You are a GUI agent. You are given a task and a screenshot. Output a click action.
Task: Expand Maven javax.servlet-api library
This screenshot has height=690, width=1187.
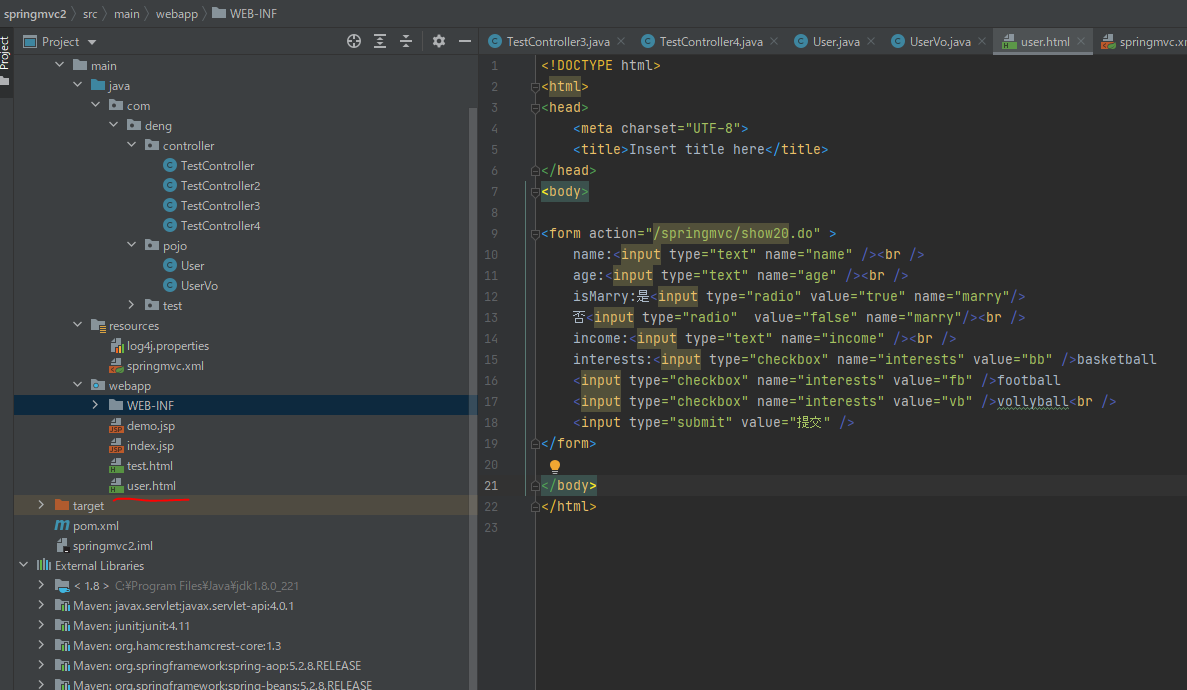pyautogui.click(x=41, y=605)
